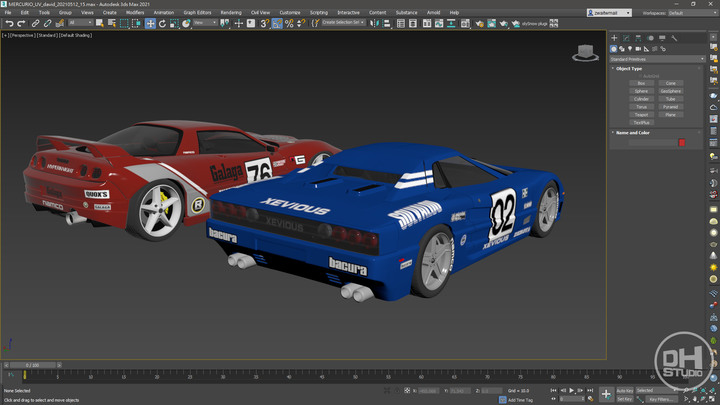Activate the Select and Scale tool
The image size is (720, 405).
tap(174, 23)
